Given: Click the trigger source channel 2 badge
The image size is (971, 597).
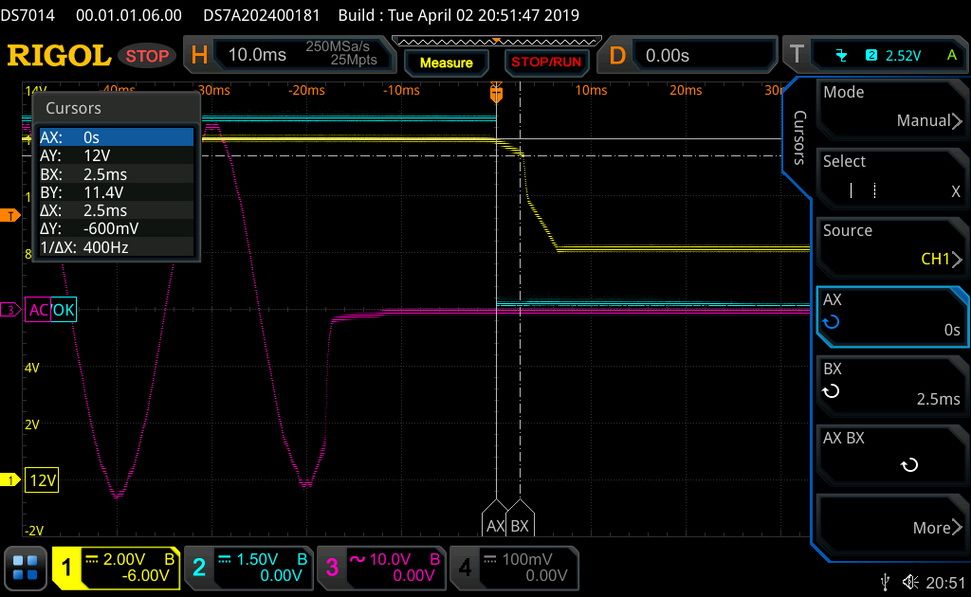Looking at the screenshot, I should coord(871,55).
